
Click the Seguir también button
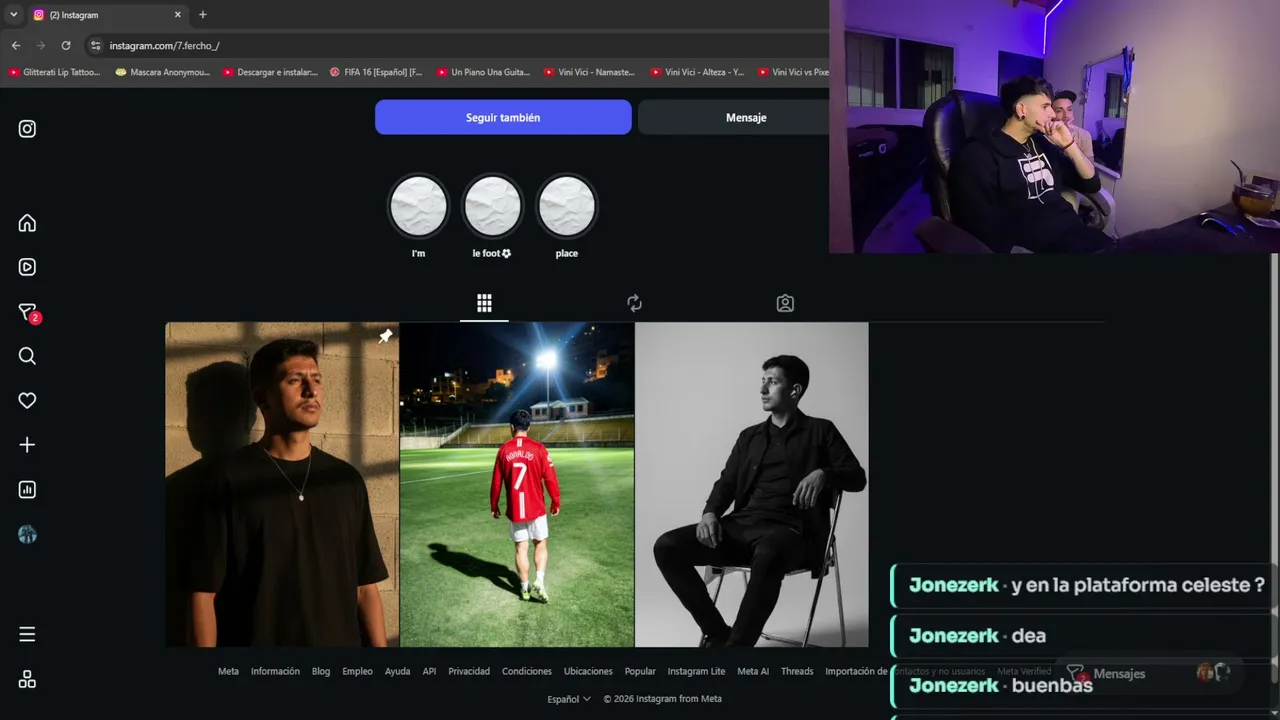coord(503,117)
